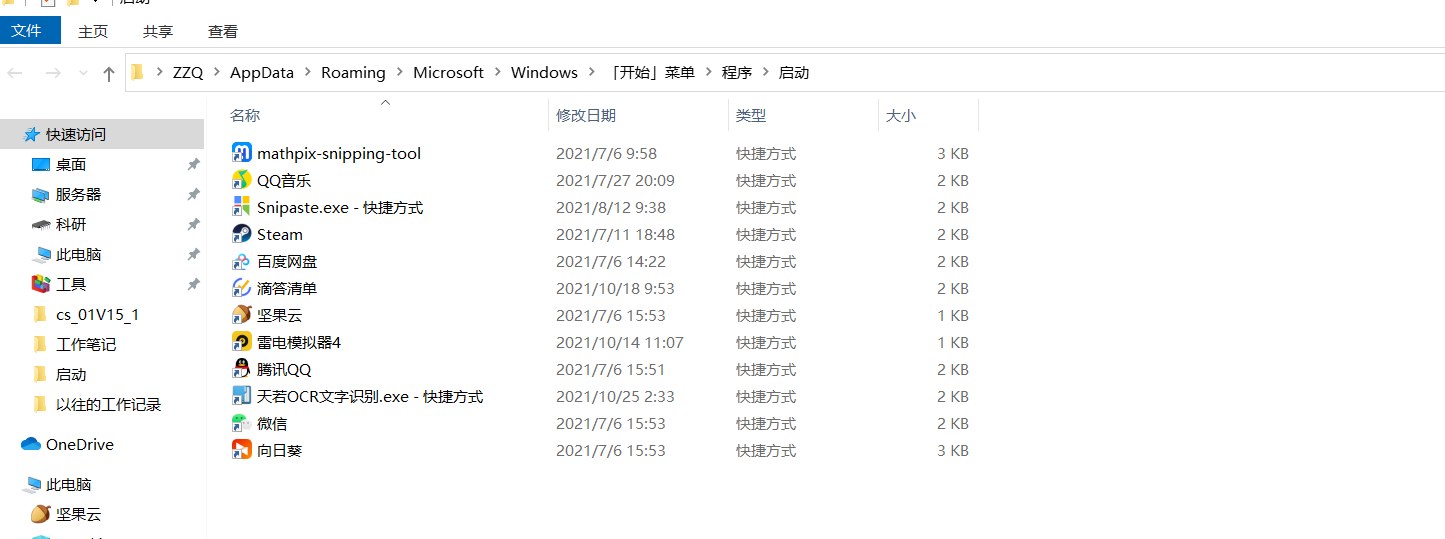
Task: Switch to the 共享 ribbon tab
Action: coord(158,32)
